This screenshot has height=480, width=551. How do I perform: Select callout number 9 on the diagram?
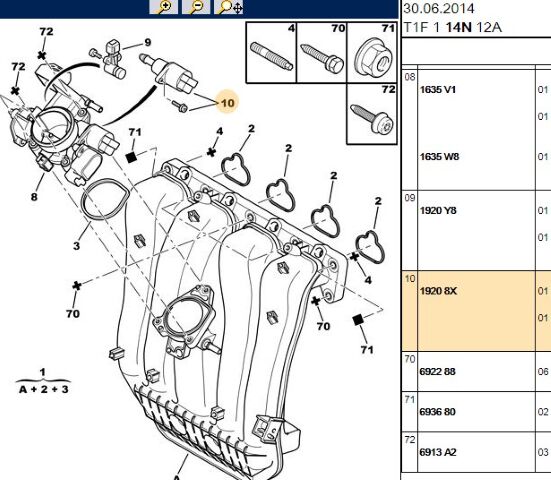click(148, 43)
